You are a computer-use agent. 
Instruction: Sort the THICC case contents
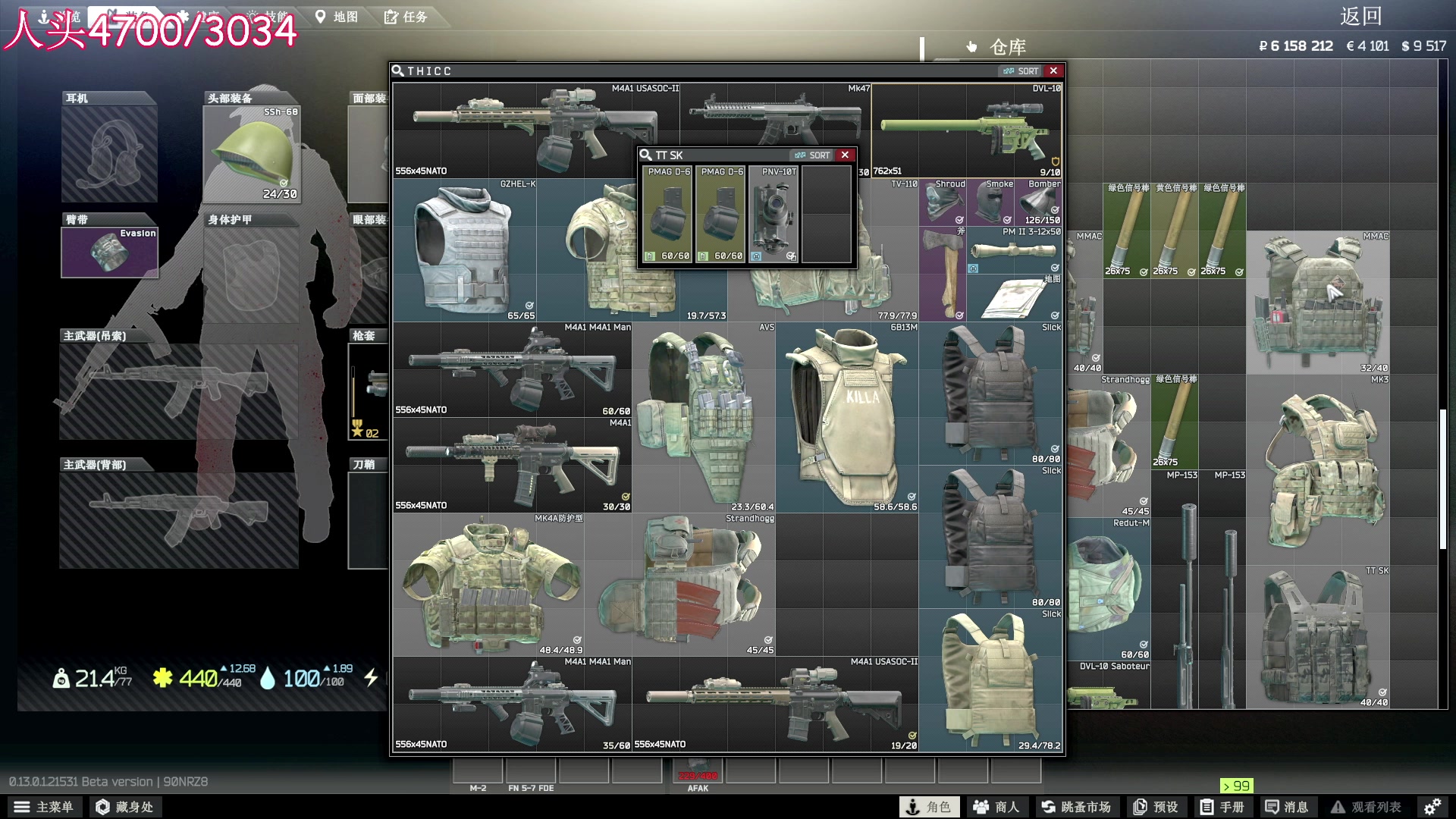(x=1021, y=71)
